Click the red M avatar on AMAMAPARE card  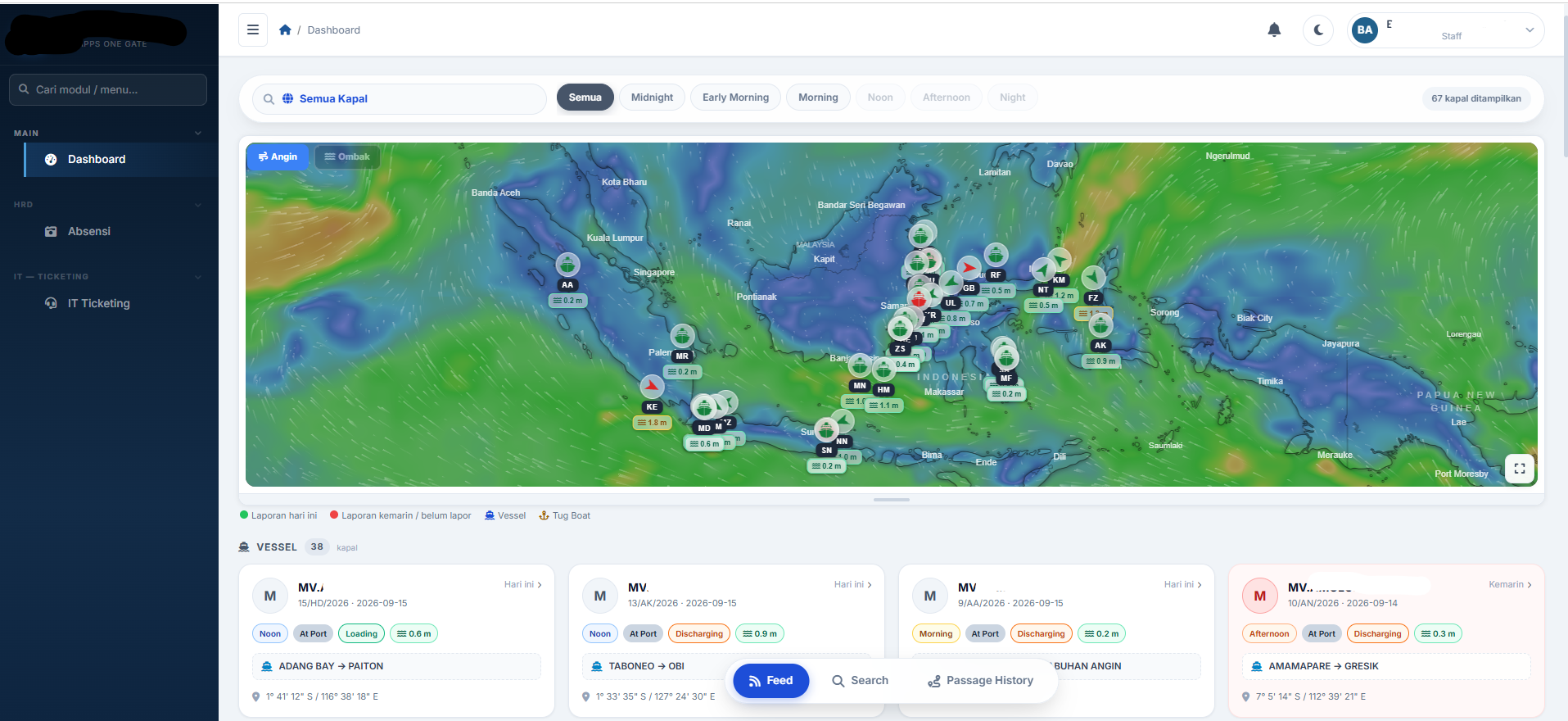[x=1260, y=596]
